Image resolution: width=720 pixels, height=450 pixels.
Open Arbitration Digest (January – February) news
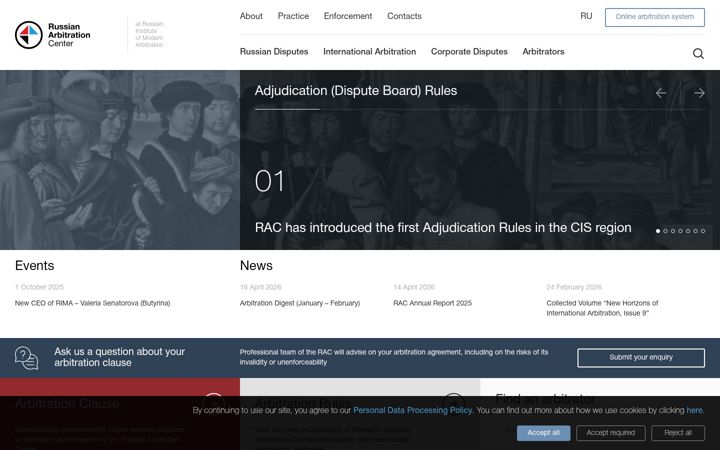pos(300,303)
